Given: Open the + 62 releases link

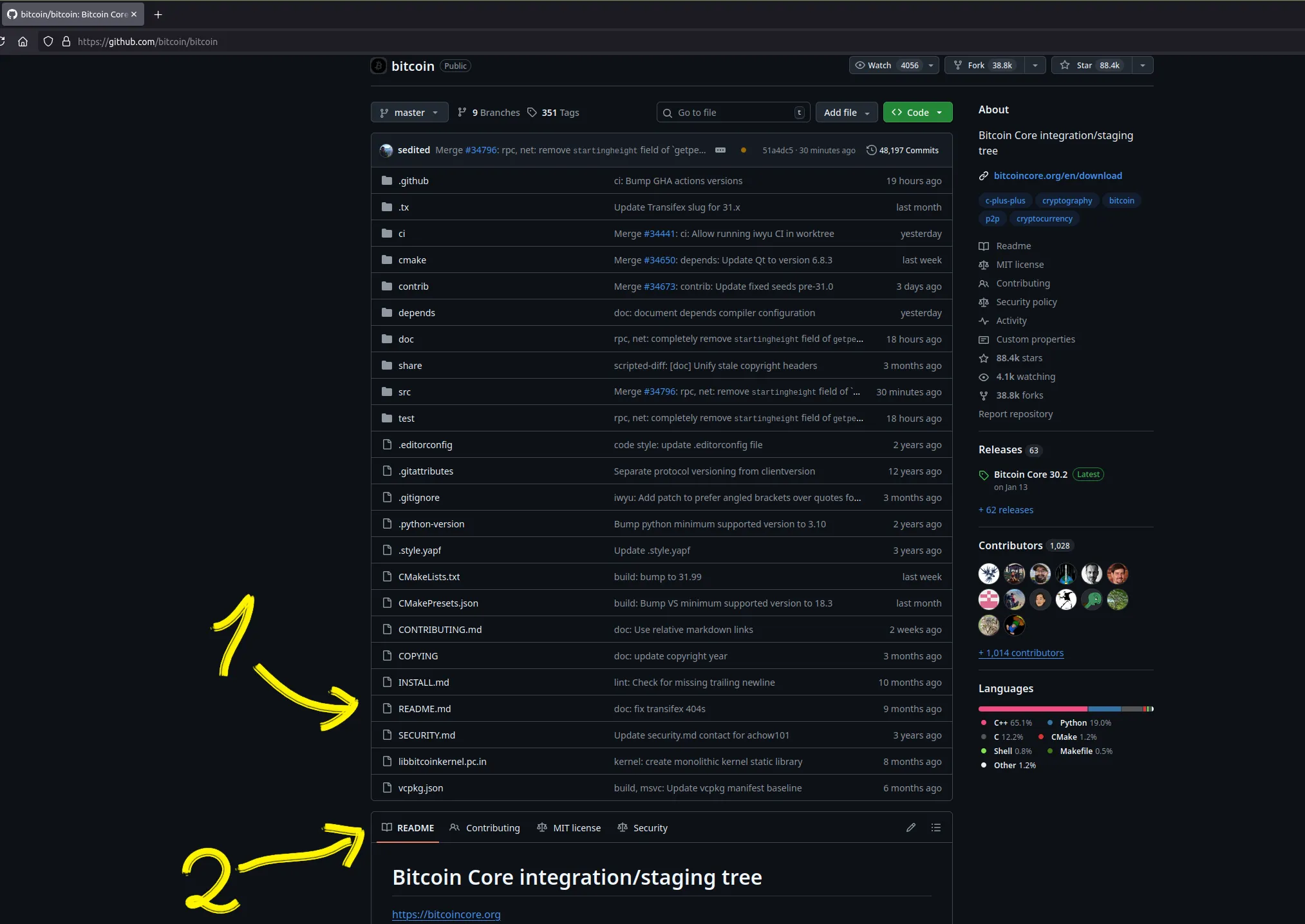Looking at the screenshot, I should pyautogui.click(x=1006, y=510).
